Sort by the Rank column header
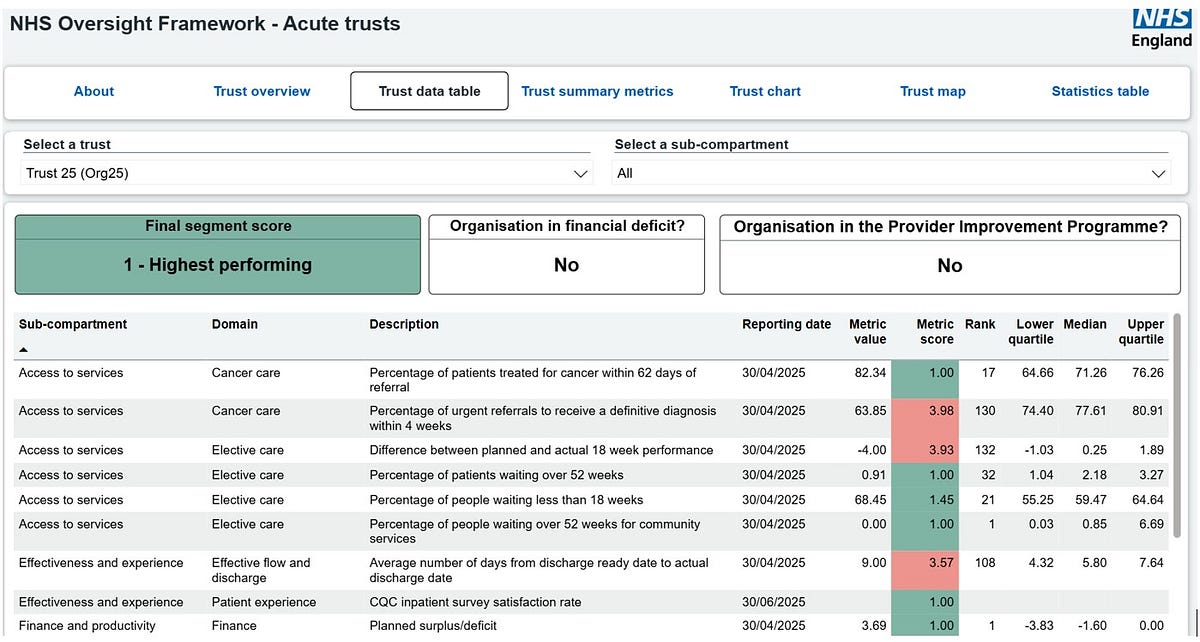Screen dimensions: 1200x642 point(980,324)
